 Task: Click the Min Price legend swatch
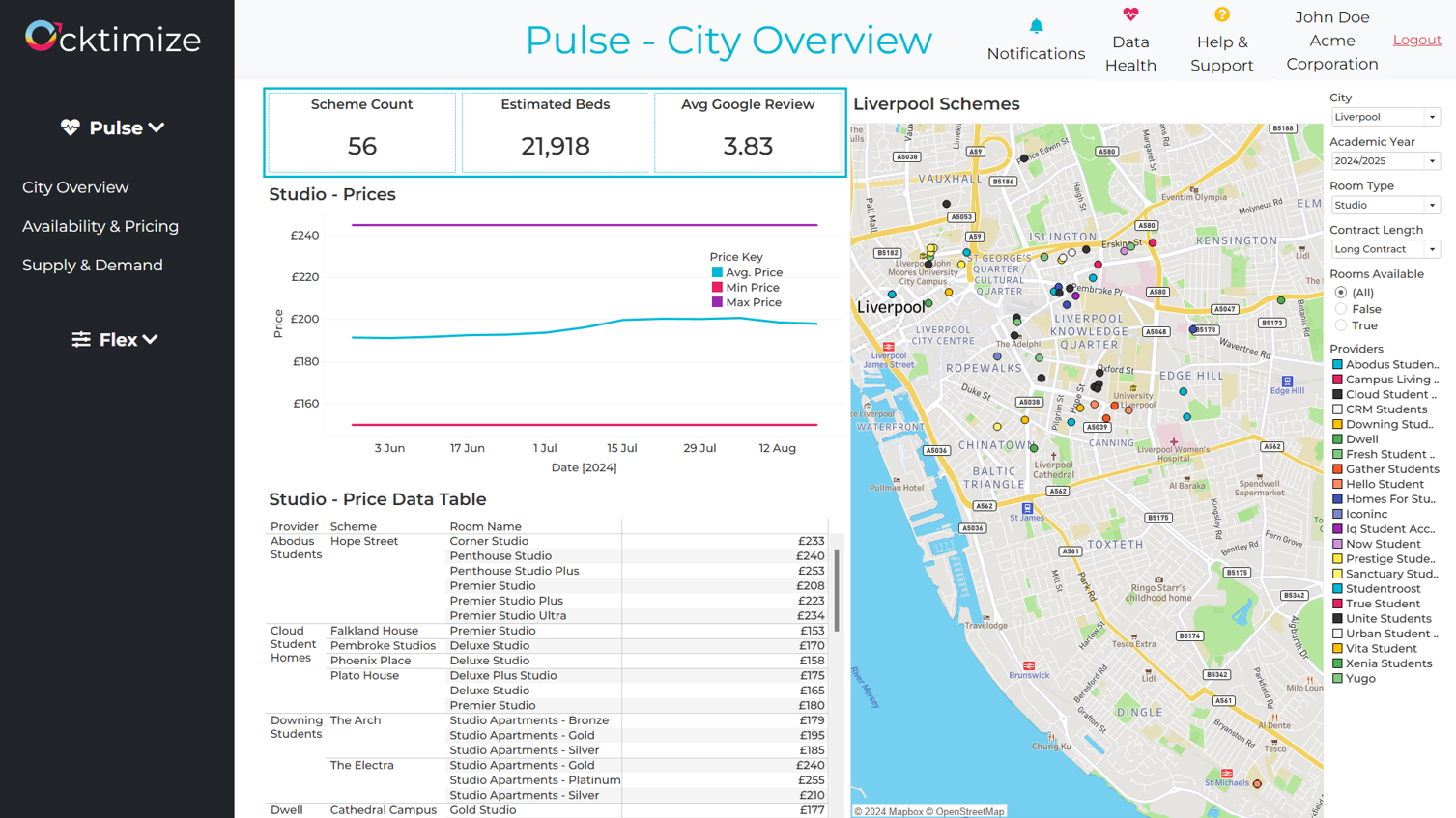tap(717, 288)
